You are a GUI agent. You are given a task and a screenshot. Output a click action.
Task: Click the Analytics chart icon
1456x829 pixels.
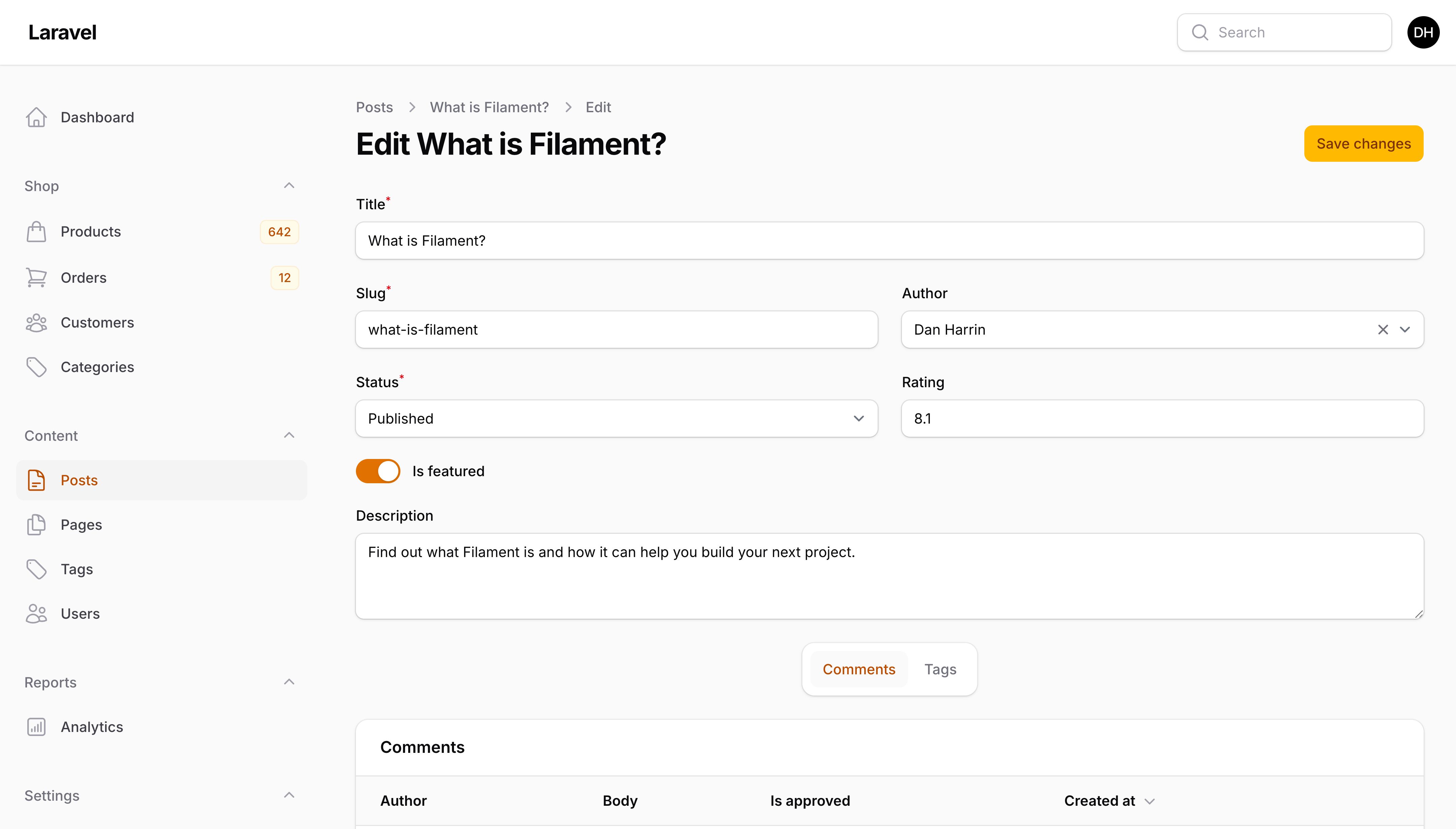tap(36, 727)
